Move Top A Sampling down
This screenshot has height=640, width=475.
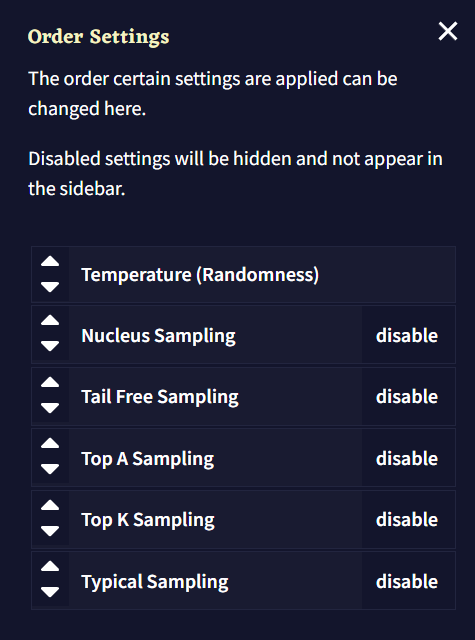(x=50, y=469)
